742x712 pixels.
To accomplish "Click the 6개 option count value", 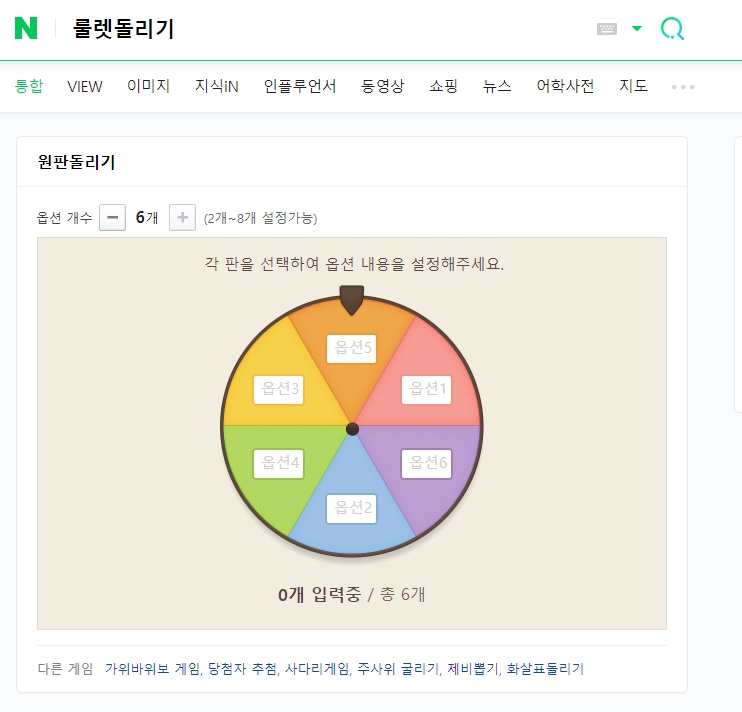I will coord(147,218).
